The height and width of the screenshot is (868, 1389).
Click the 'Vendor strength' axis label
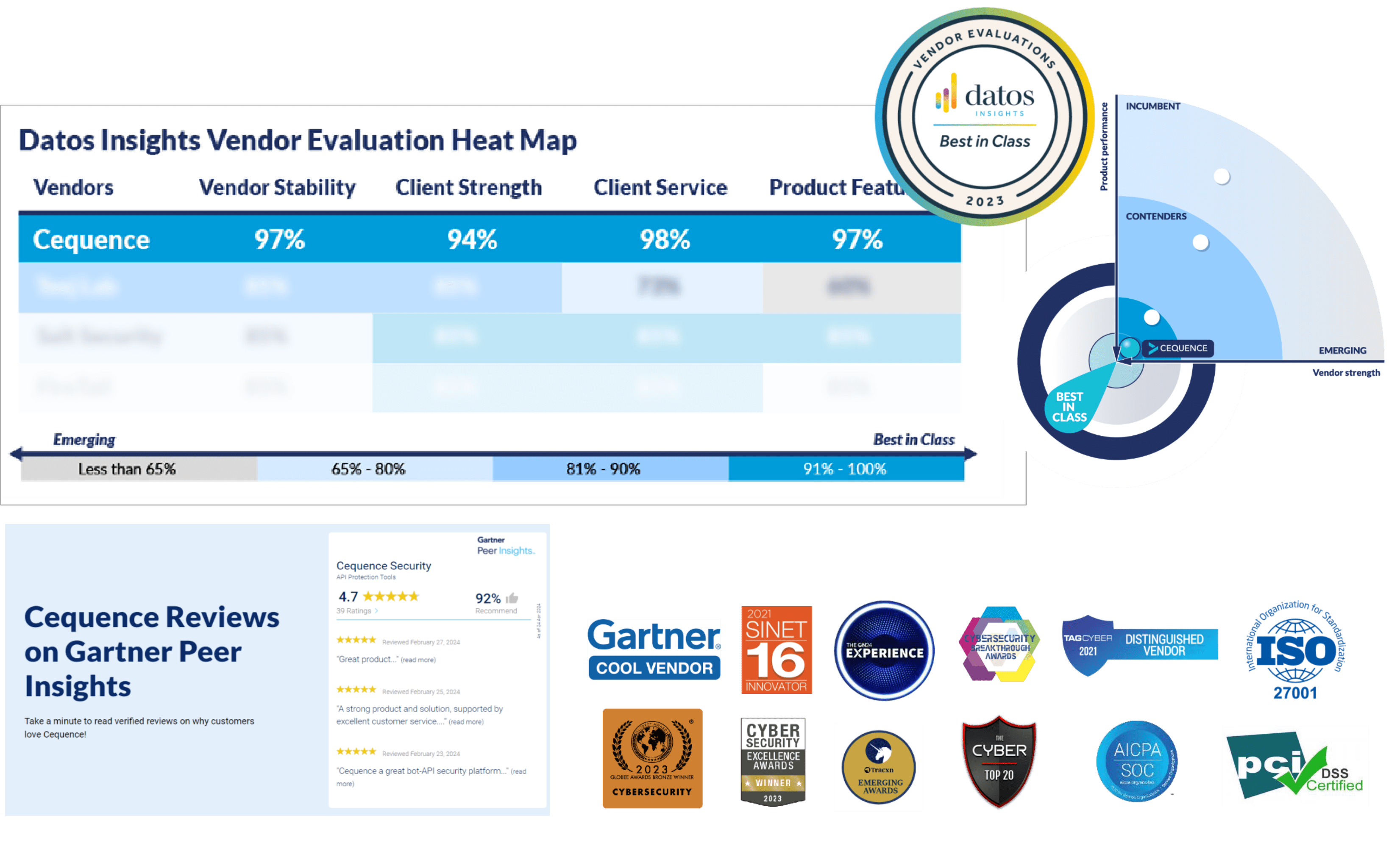1346,372
